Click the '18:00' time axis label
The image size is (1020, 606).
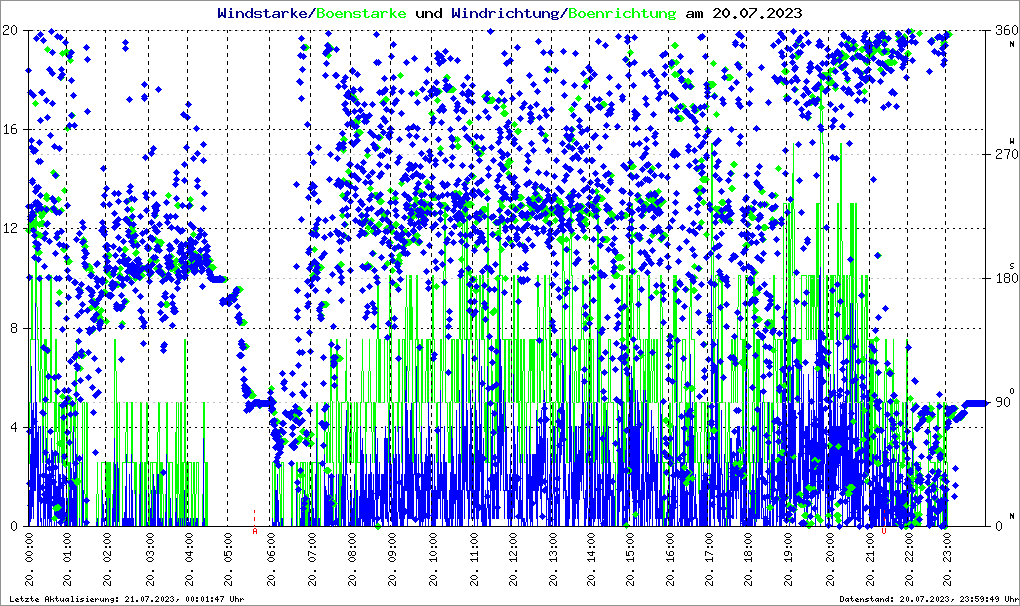click(x=748, y=547)
